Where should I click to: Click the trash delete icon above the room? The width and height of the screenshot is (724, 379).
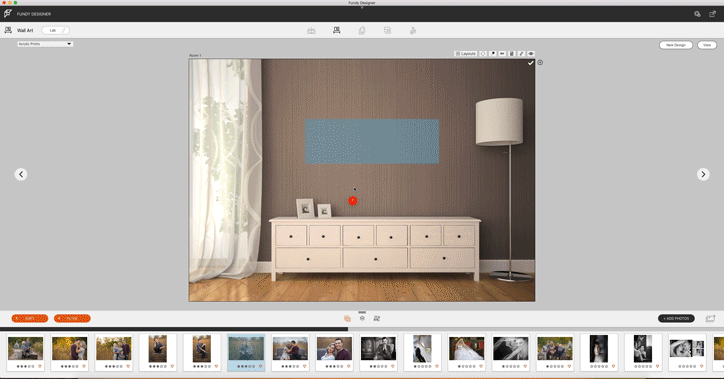[x=512, y=54]
